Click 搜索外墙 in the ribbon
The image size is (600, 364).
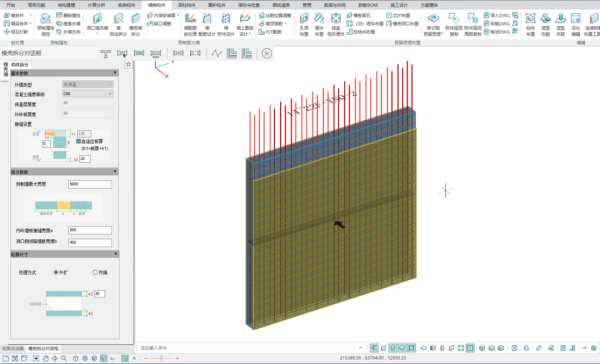pos(68,23)
